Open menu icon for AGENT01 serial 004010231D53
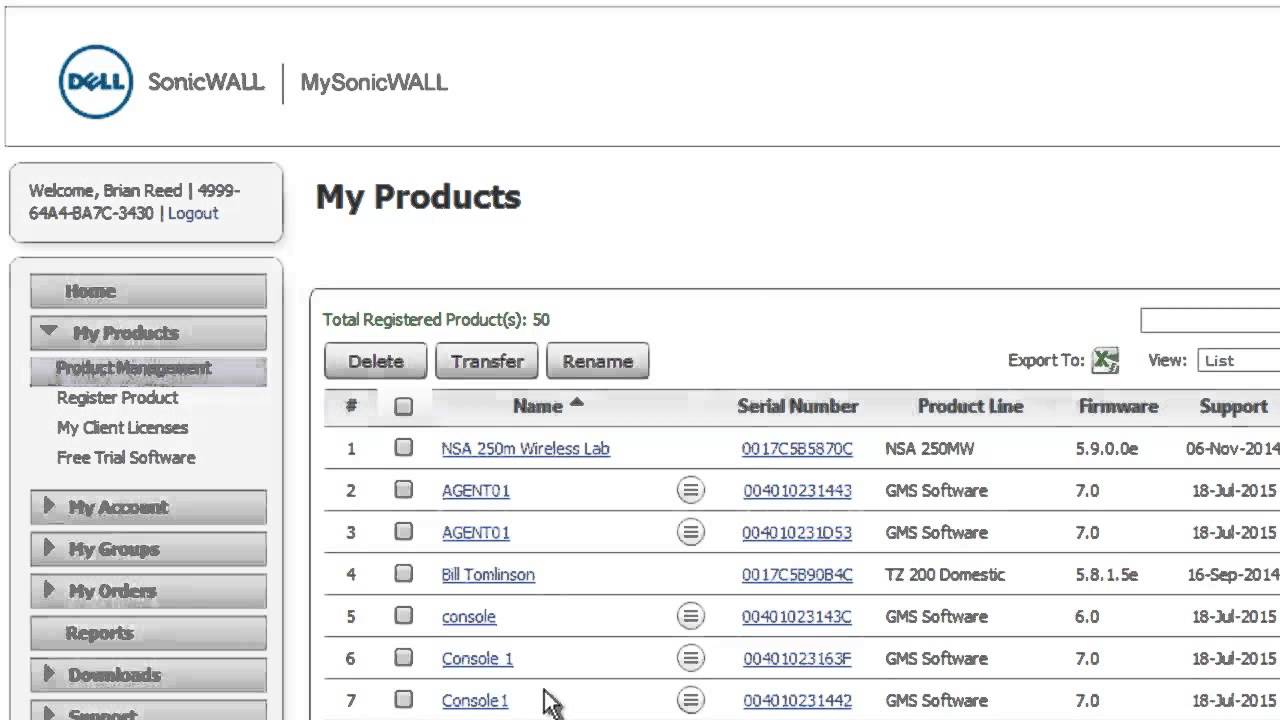 point(690,532)
